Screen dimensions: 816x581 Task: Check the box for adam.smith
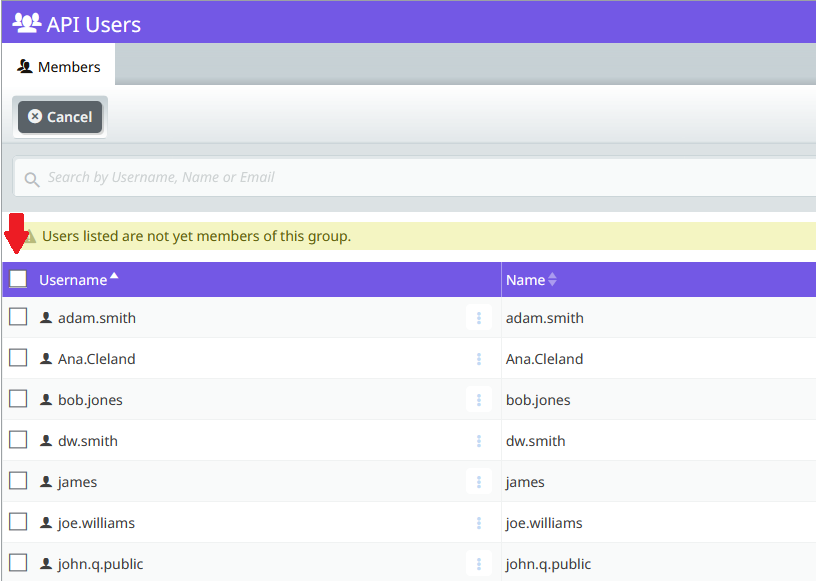(18, 317)
